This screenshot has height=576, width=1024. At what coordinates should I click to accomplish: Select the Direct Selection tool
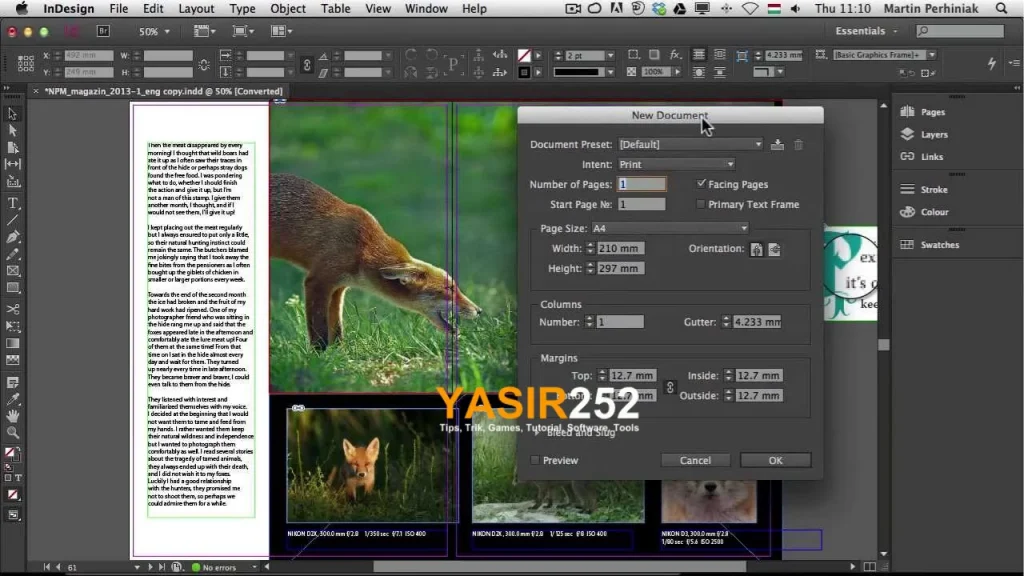tap(12, 130)
